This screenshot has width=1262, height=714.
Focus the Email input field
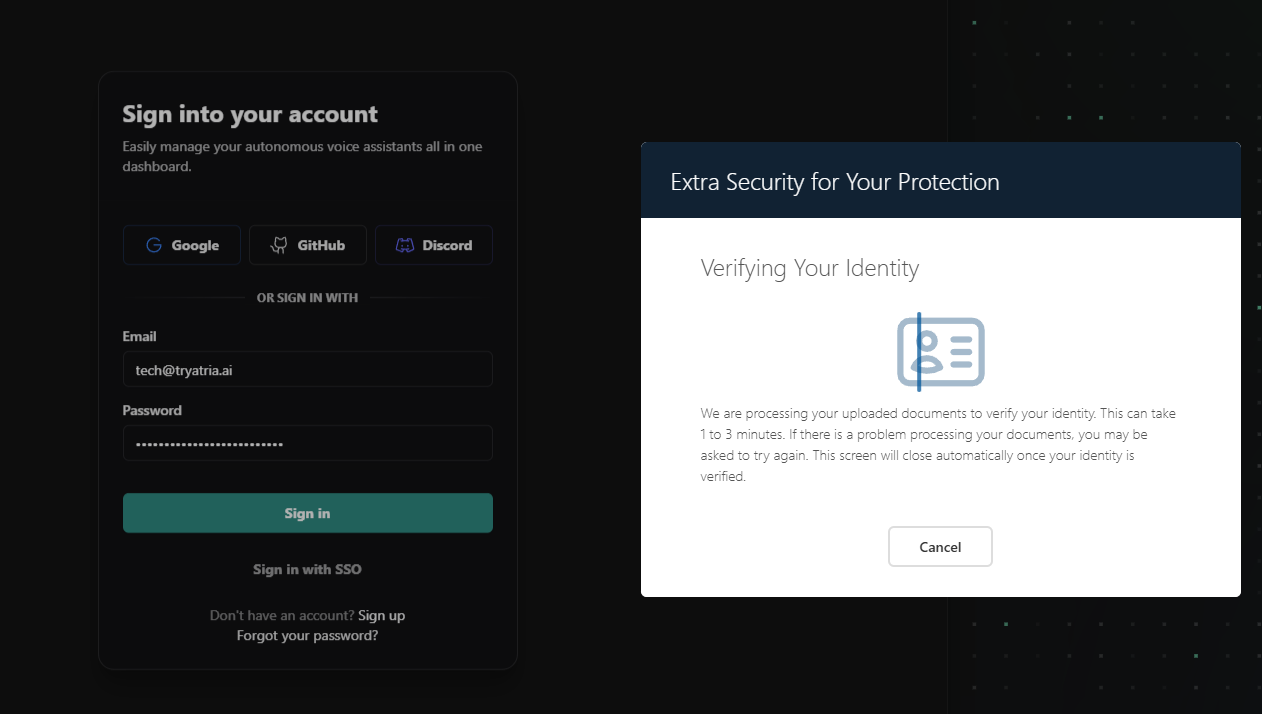(x=308, y=369)
